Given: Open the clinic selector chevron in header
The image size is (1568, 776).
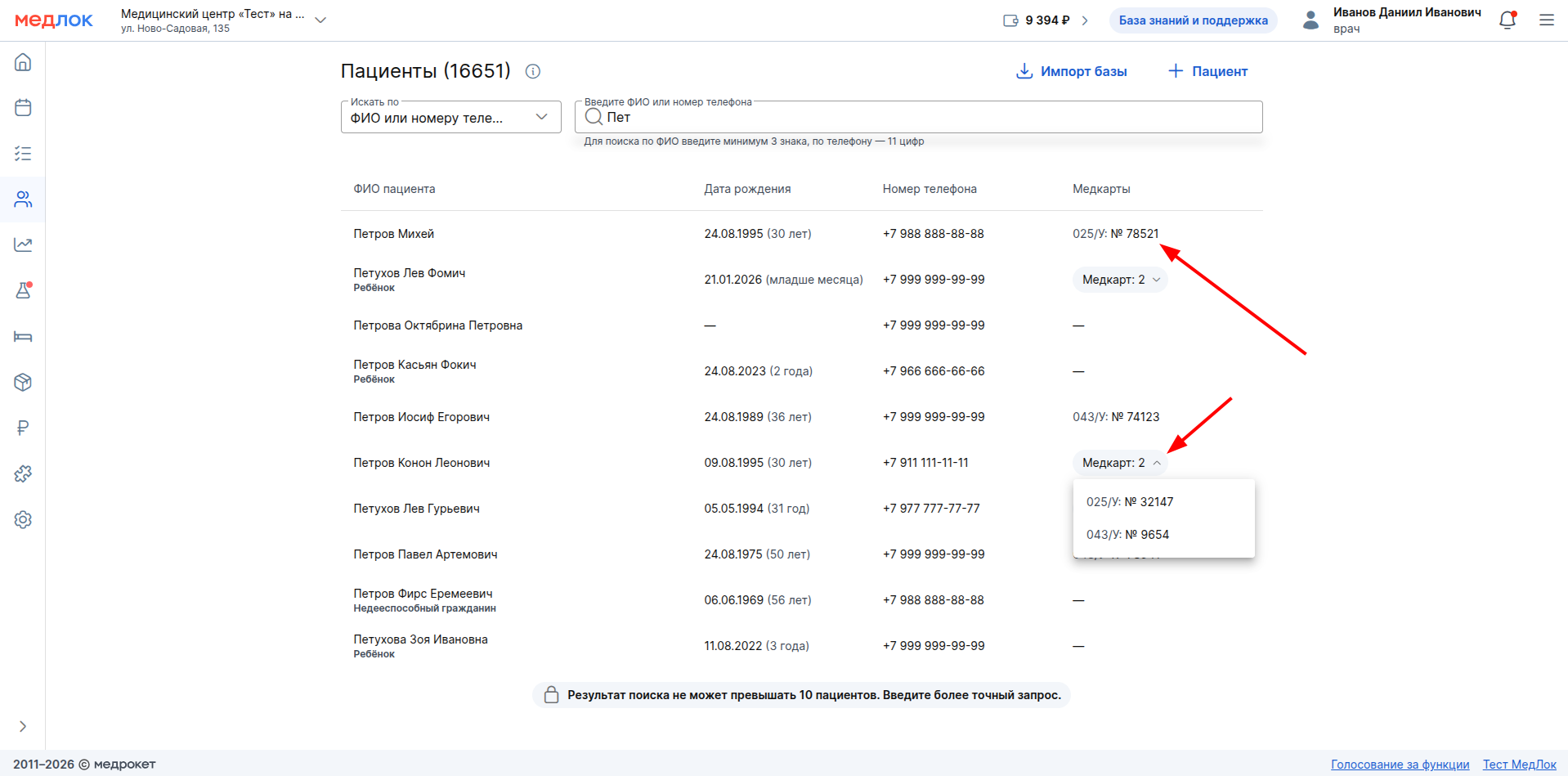Looking at the screenshot, I should [x=320, y=20].
